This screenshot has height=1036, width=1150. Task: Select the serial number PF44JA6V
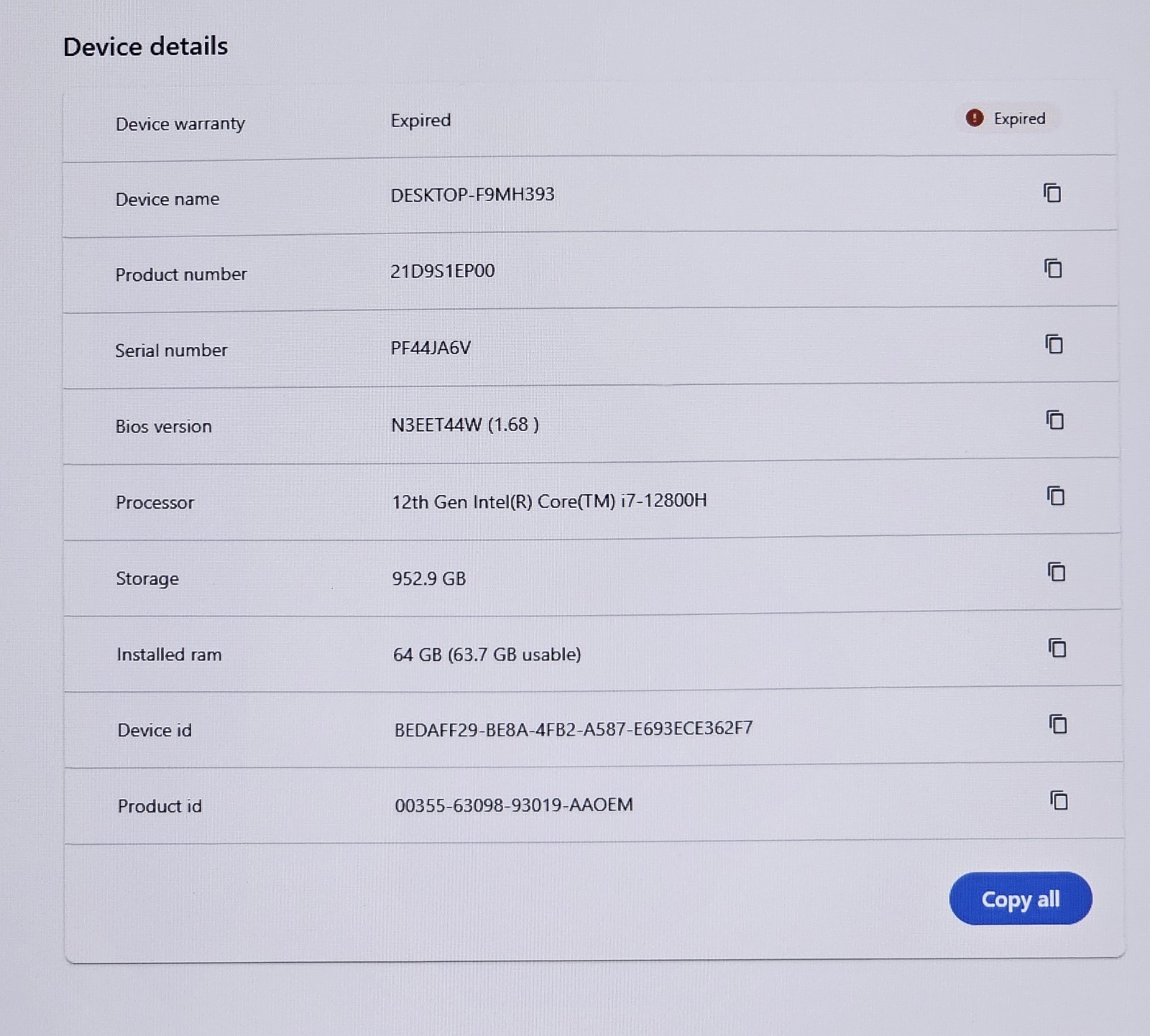(431, 348)
